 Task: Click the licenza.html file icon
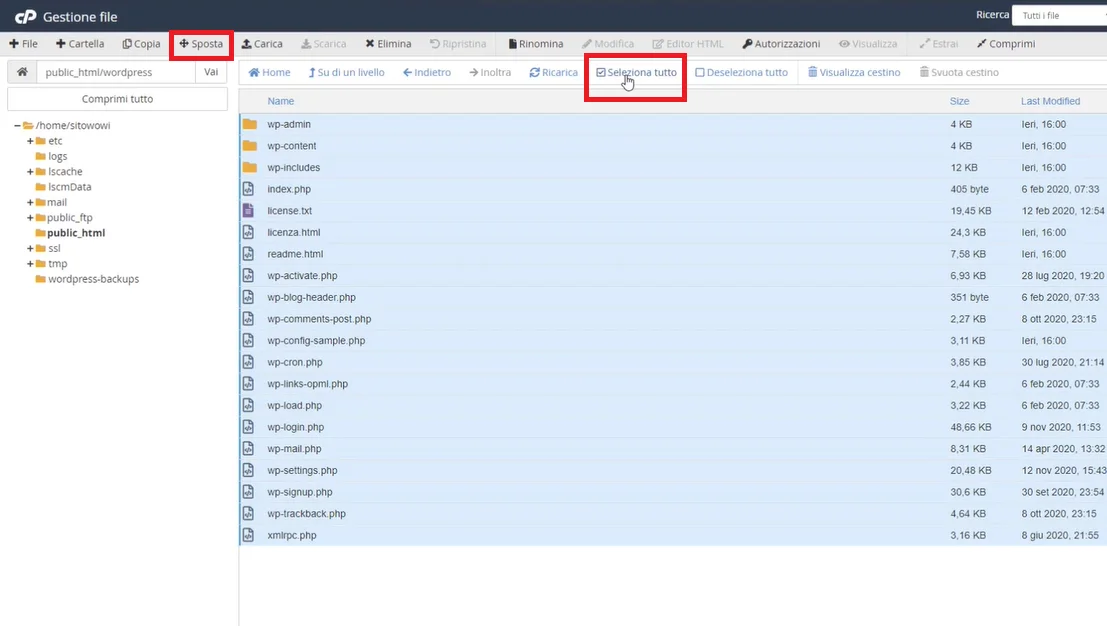(x=249, y=232)
